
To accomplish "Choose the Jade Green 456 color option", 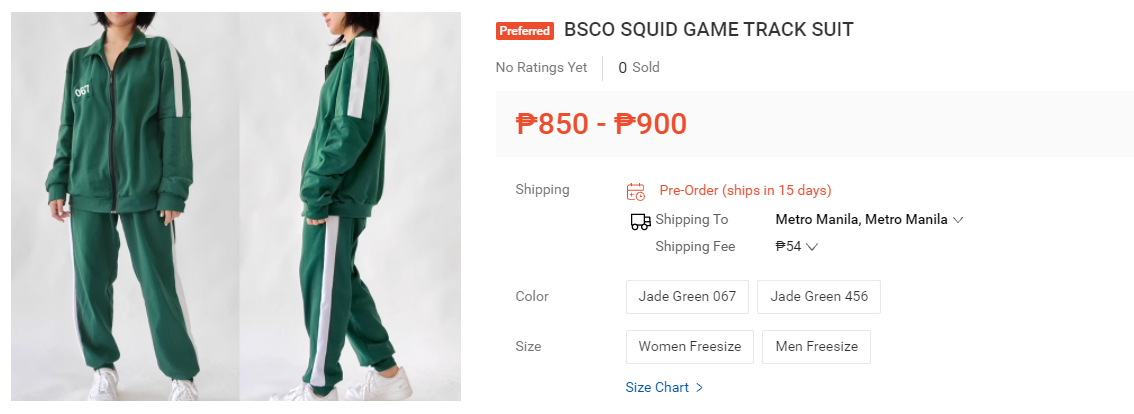I will tap(818, 297).
